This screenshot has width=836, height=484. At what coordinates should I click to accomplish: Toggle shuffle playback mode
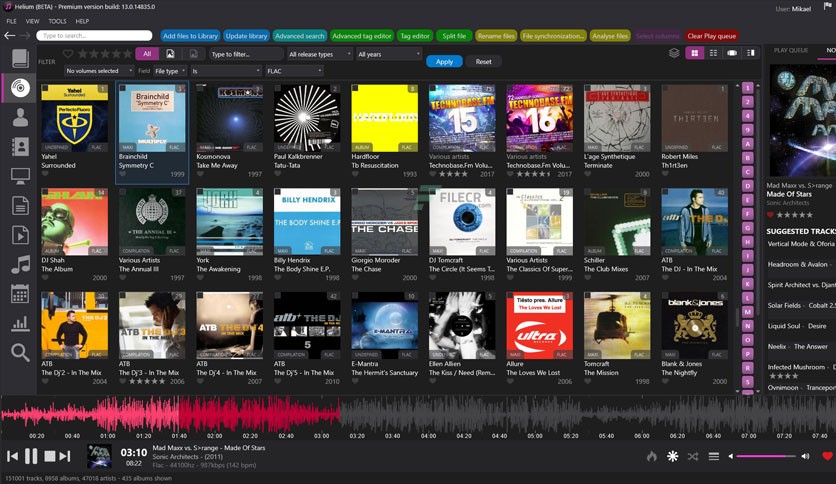click(x=692, y=456)
